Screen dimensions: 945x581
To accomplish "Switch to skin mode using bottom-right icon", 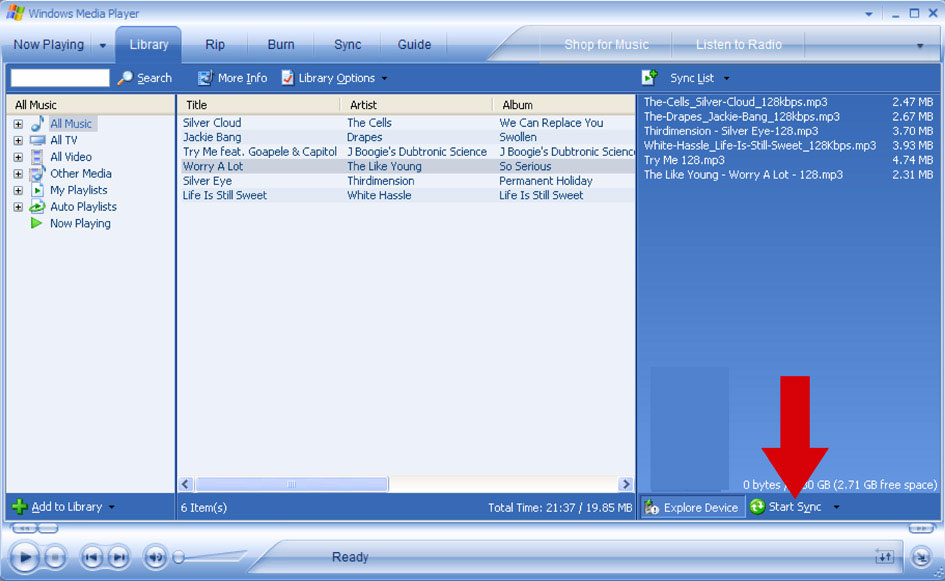I will coord(921,557).
